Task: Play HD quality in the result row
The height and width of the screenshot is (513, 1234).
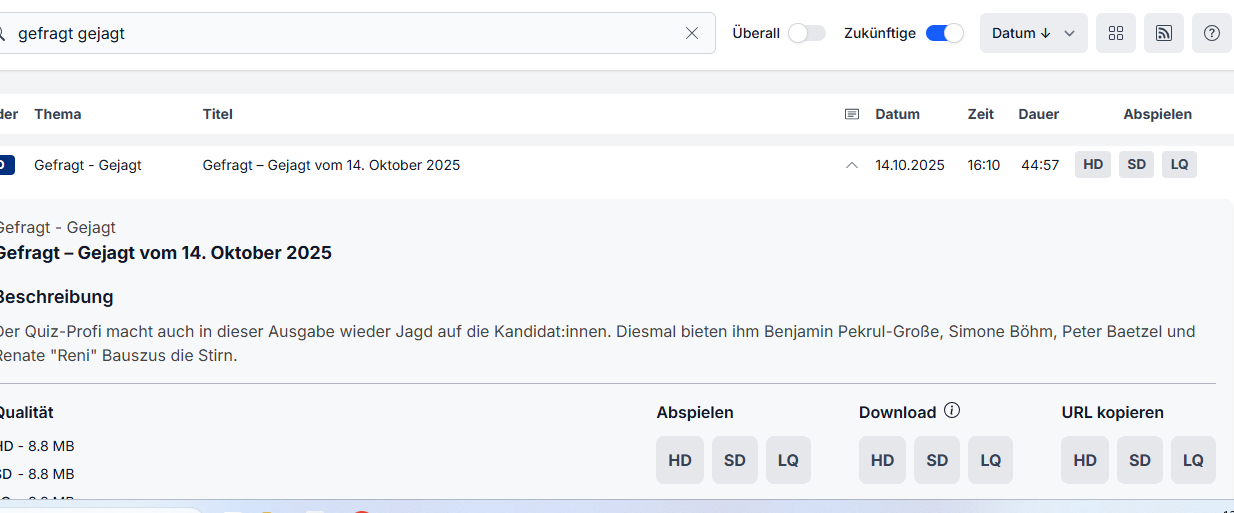Action: tap(1093, 165)
